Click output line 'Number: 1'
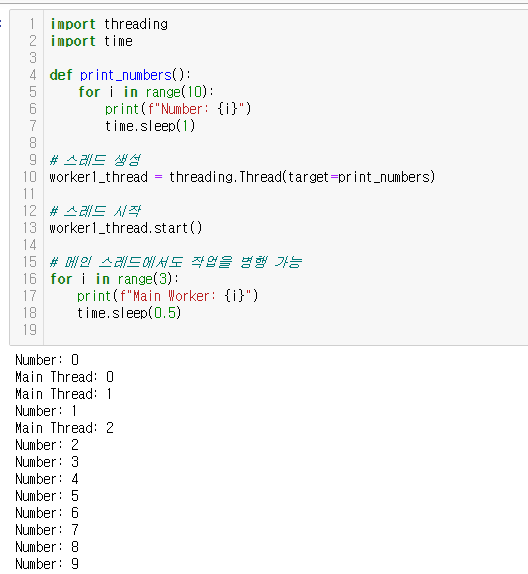Image resolution: width=528 pixels, height=574 pixels. coord(47,411)
